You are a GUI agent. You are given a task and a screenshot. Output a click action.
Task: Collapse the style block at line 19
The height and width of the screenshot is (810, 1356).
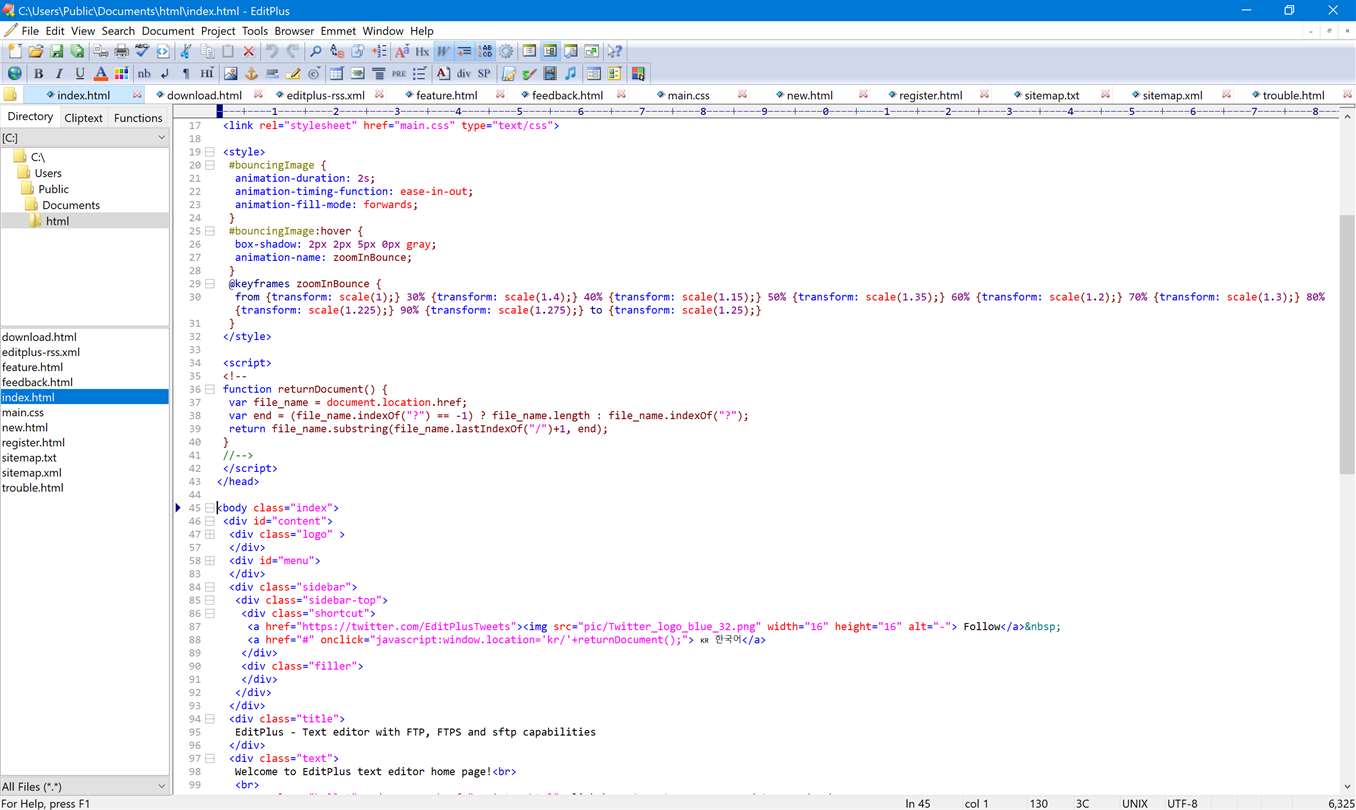(210, 152)
